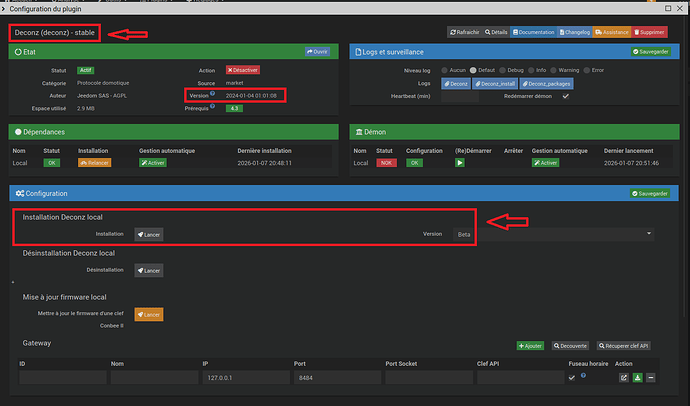Select the Error log level
The width and height of the screenshot is (690, 406).
tap(587, 70)
